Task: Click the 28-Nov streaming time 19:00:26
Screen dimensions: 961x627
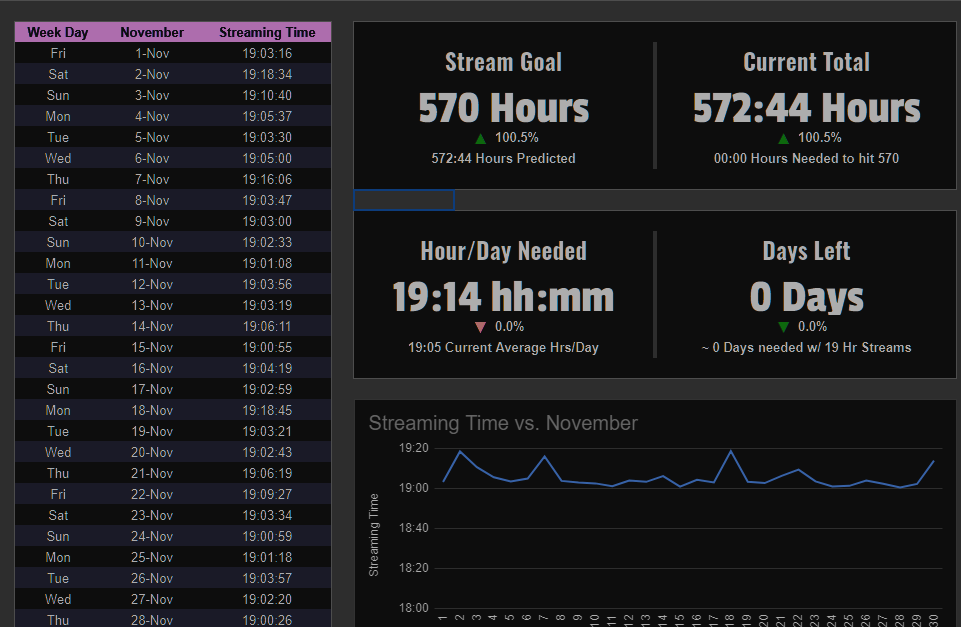Action: point(267,620)
